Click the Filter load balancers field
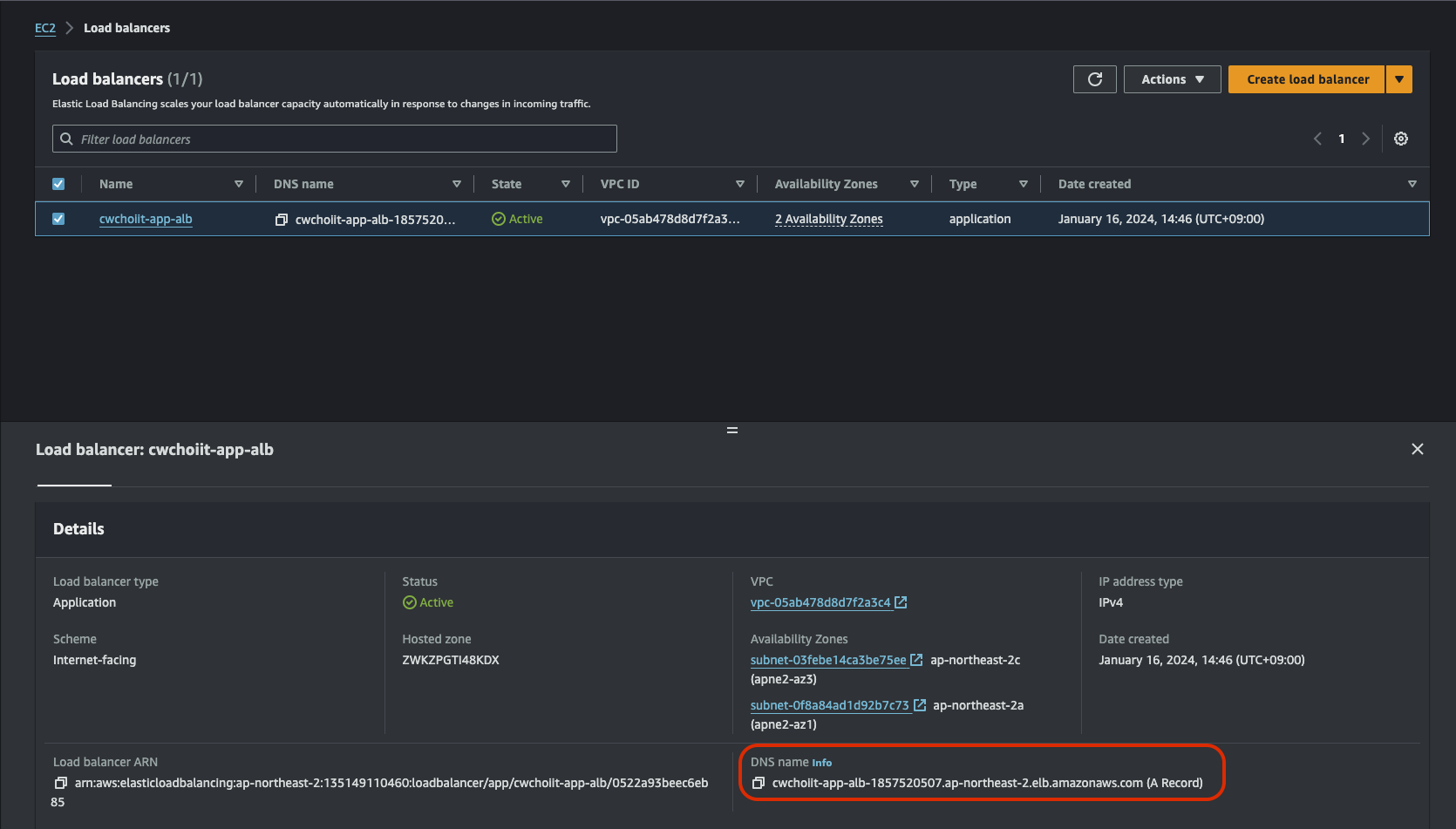1456x829 pixels. (335, 139)
